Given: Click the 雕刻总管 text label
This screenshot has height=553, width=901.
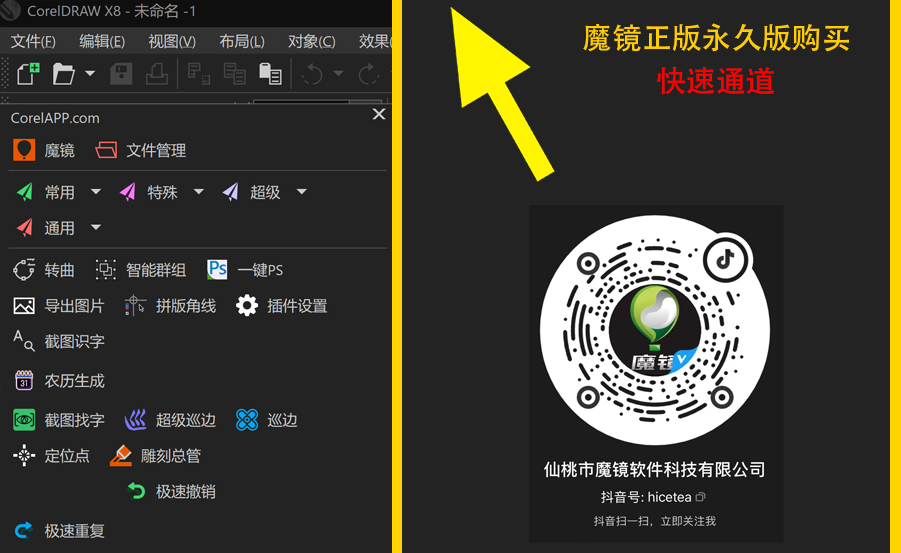Looking at the screenshot, I should (x=171, y=456).
